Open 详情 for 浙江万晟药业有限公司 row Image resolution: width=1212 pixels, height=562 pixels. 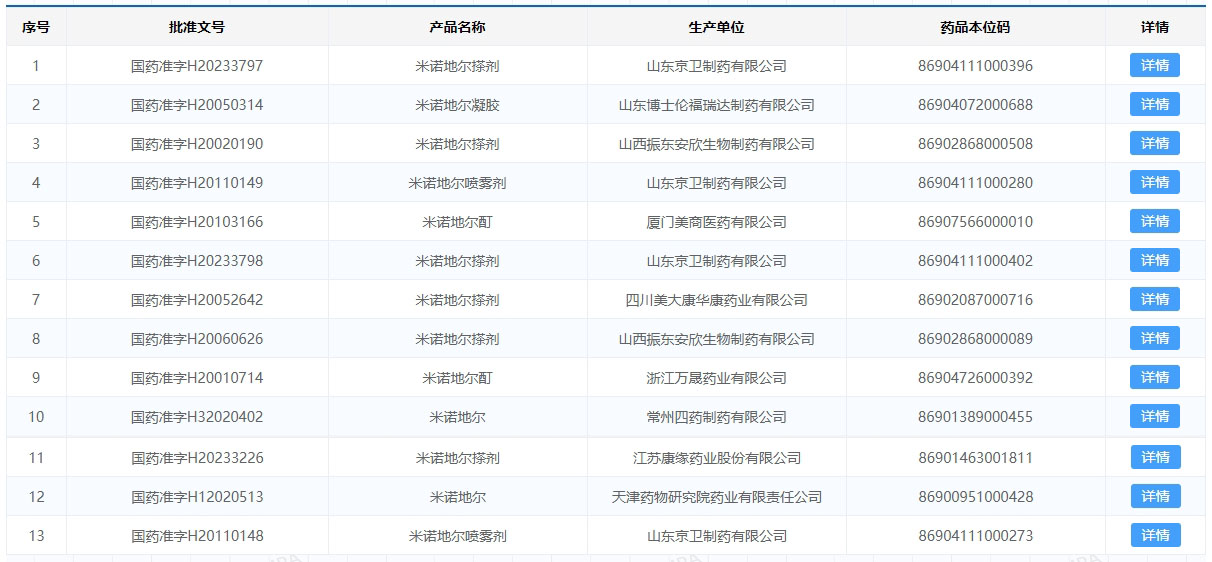point(1155,378)
